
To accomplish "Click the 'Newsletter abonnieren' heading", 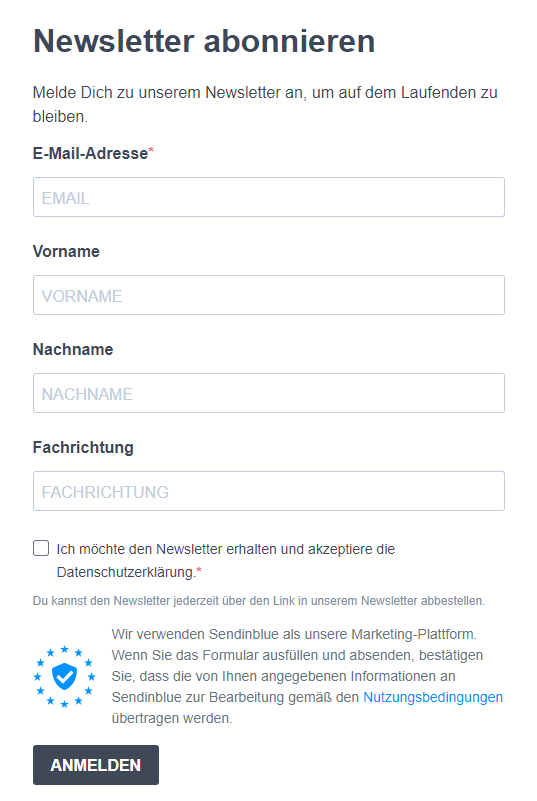I will [x=204, y=41].
